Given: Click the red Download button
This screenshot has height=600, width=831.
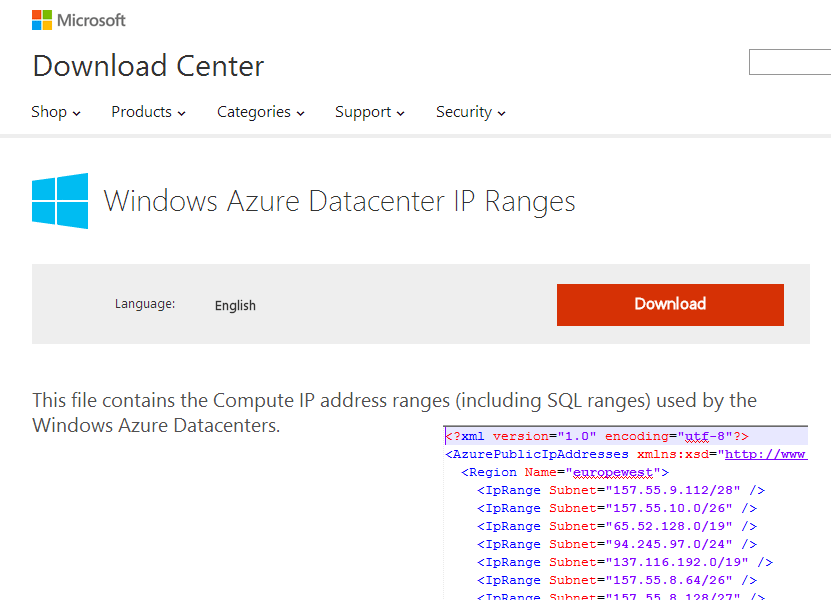Looking at the screenshot, I should [669, 304].
